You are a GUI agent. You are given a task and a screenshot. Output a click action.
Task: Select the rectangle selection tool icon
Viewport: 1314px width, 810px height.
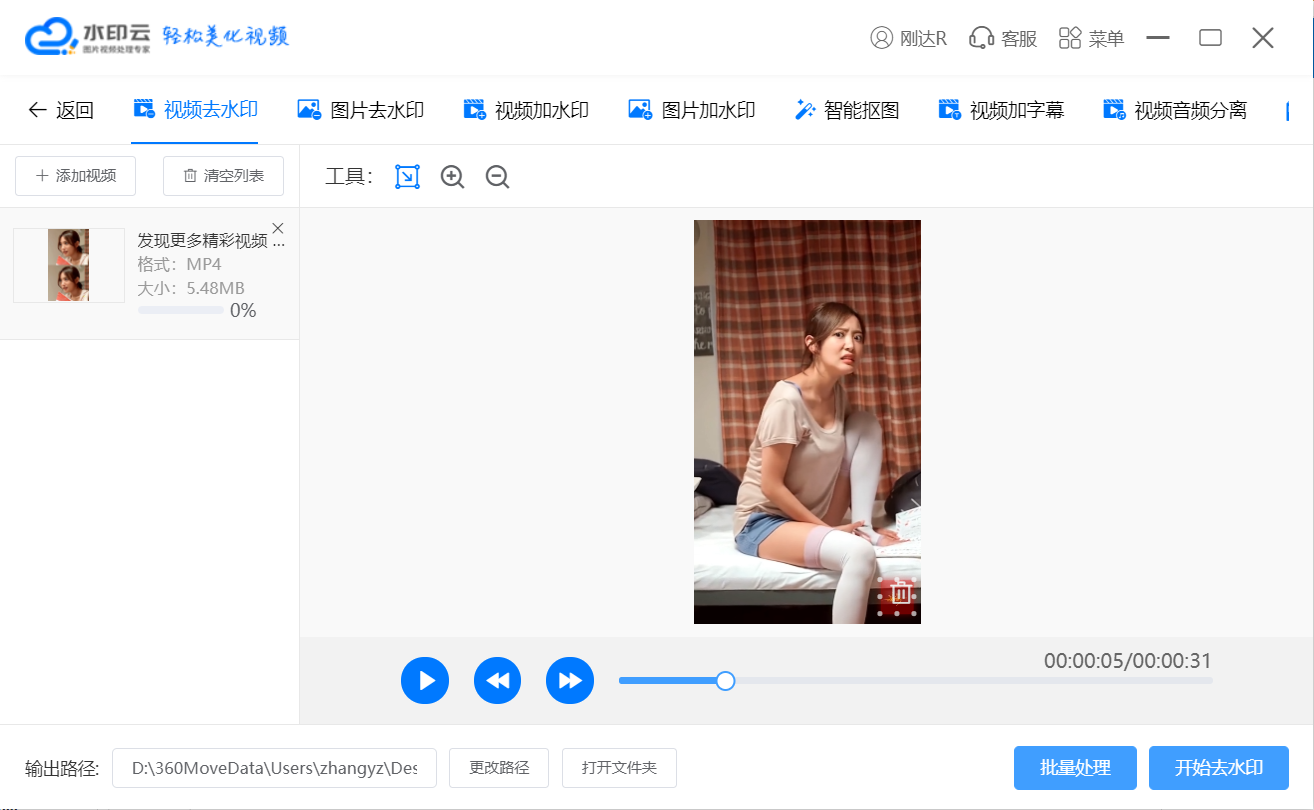pos(407,177)
